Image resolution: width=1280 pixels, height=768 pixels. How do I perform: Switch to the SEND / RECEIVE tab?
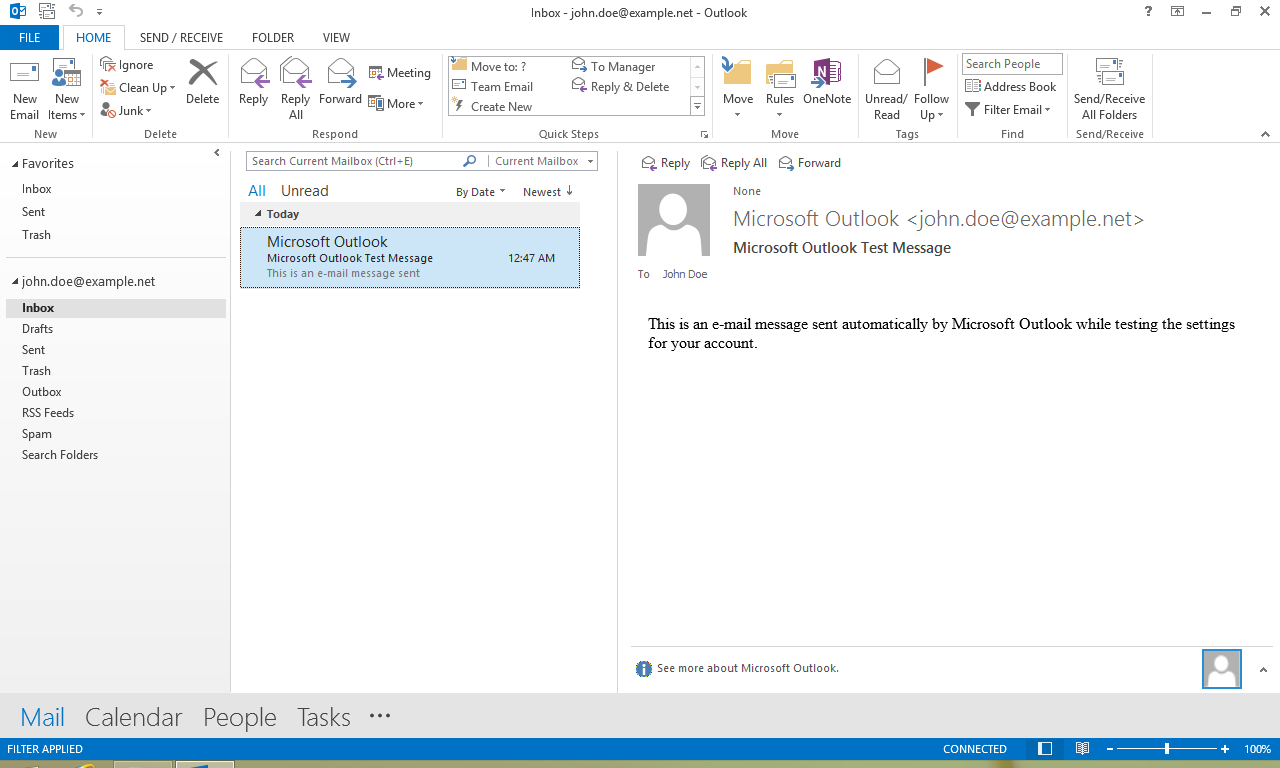pos(181,38)
